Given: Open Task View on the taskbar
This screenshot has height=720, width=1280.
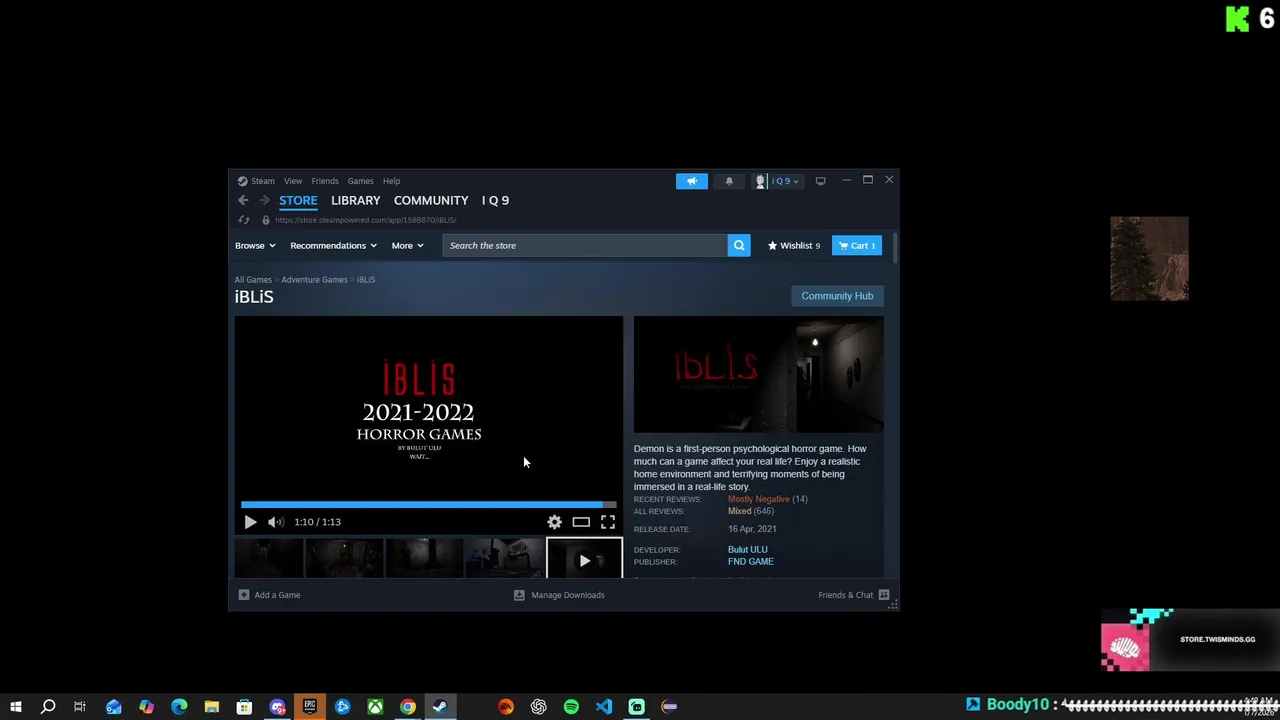Looking at the screenshot, I should coord(80,707).
